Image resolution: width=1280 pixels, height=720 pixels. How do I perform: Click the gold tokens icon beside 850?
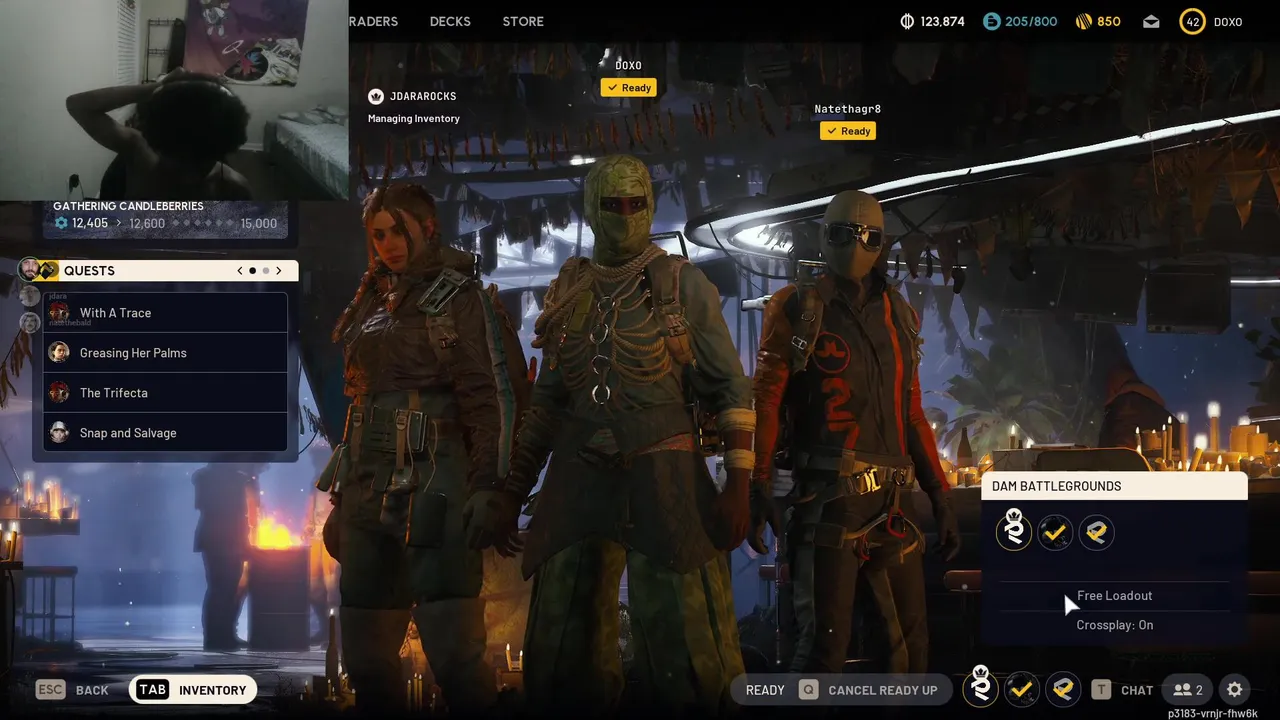[1083, 21]
